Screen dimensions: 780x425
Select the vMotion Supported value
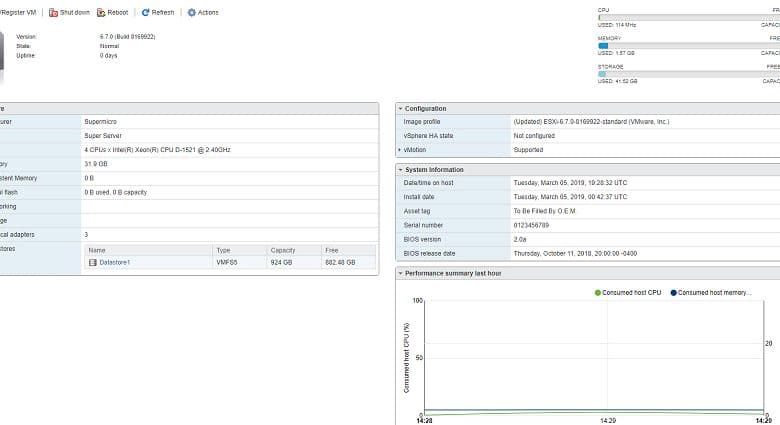(x=528, y=150)
